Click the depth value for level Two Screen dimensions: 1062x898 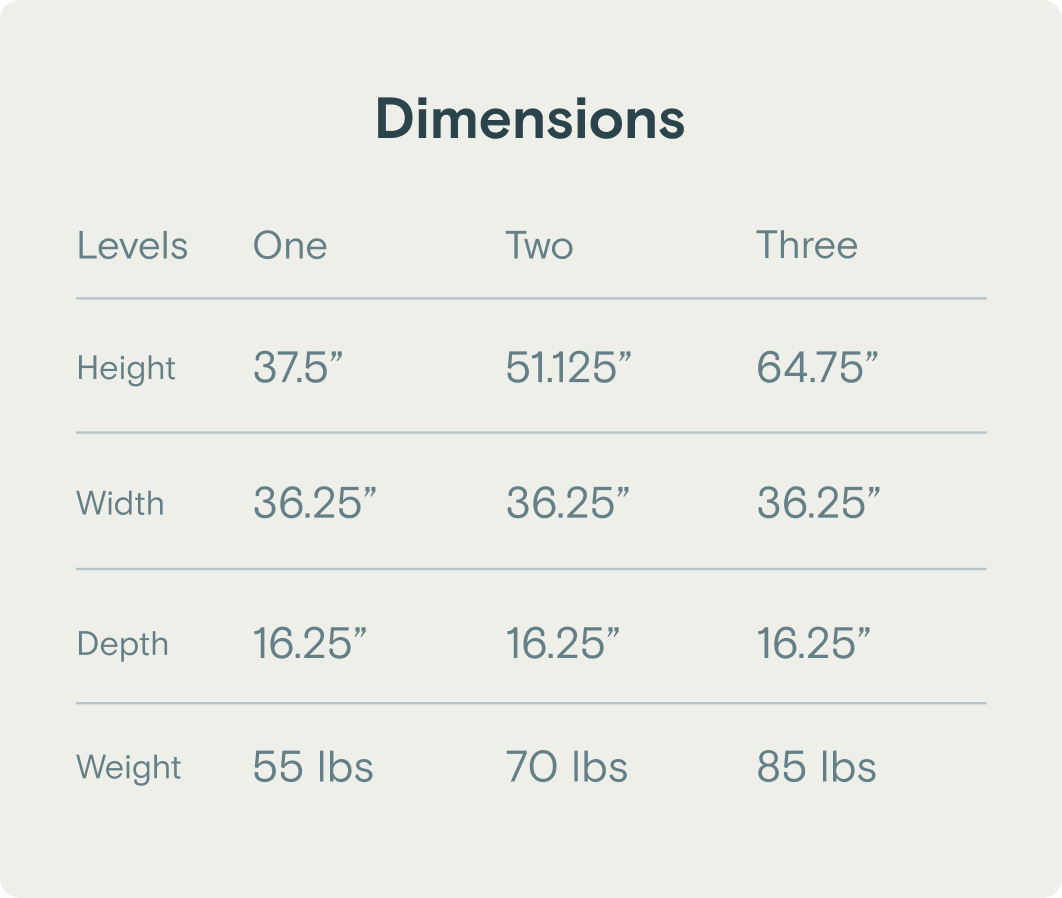[x=563, y=644]
